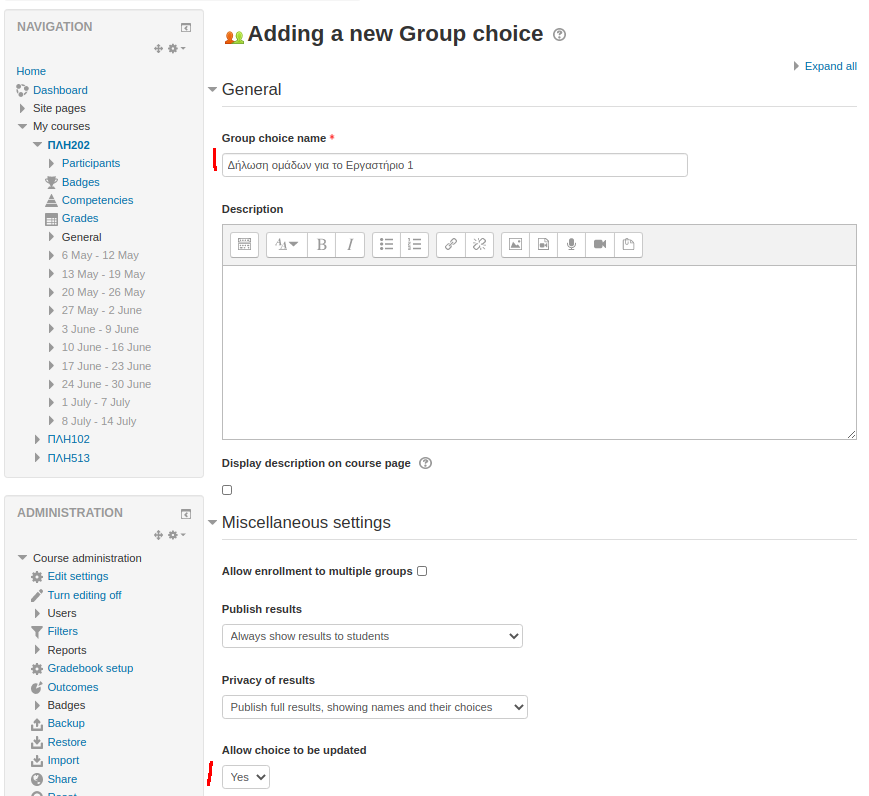This screenshot has height=796, width=869.
Task: Open Grades in navigation tree
Action: point(80,218)
